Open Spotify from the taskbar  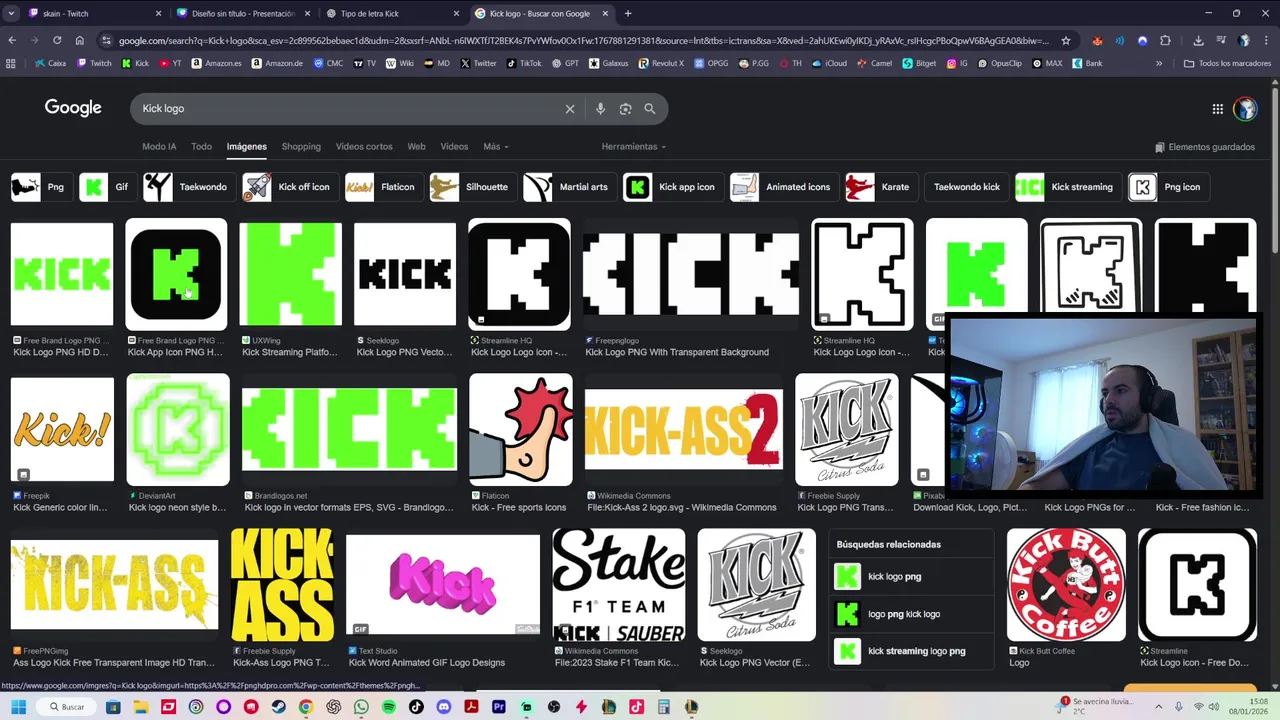click(389, 707)
